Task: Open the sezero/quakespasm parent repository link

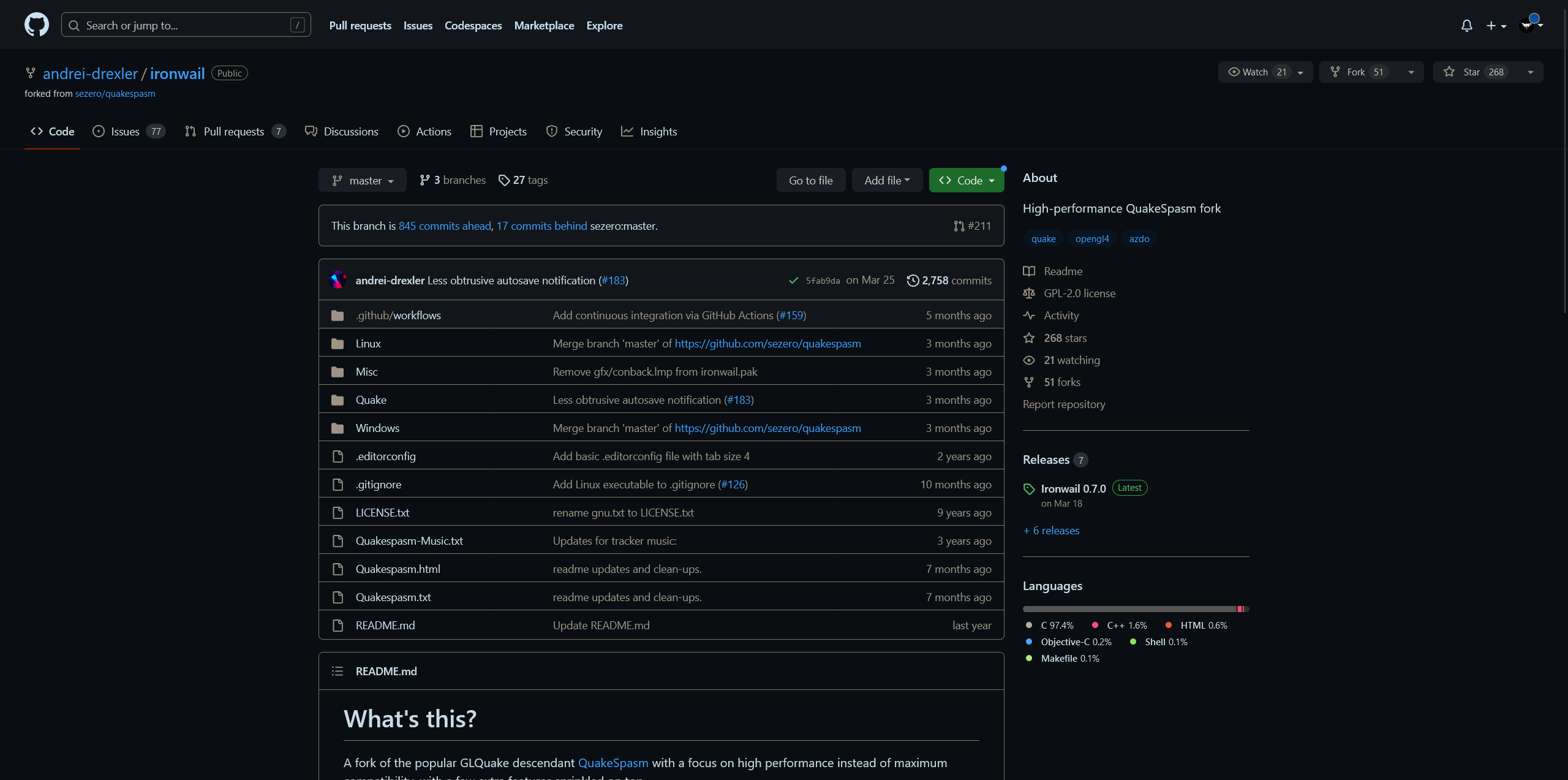Action: tap(115, 94)
